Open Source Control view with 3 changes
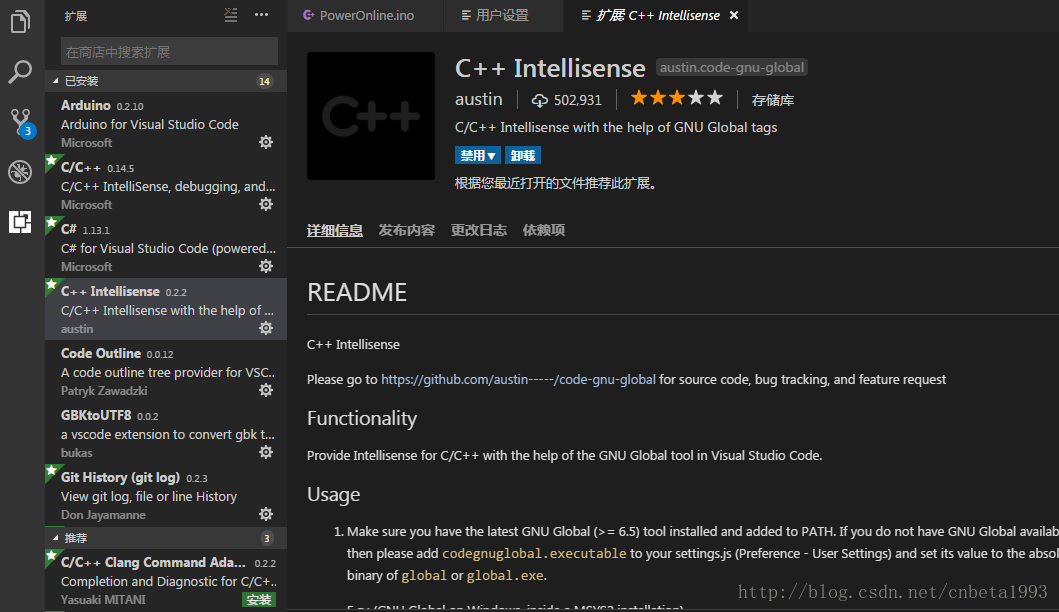Screen dimensions: 1059x612 coord(21,122)
